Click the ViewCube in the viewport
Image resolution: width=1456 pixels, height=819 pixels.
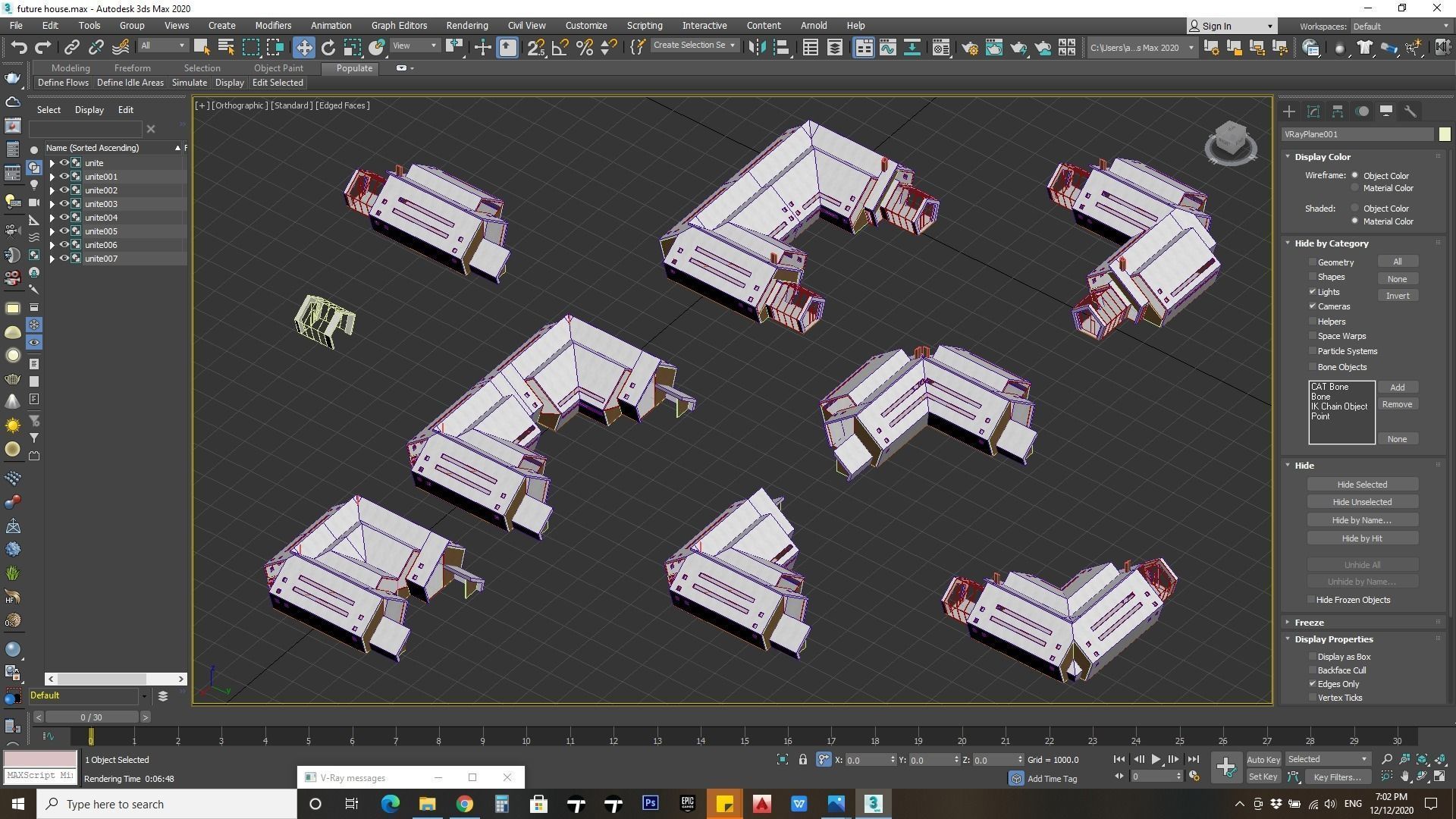[1231, 142]
